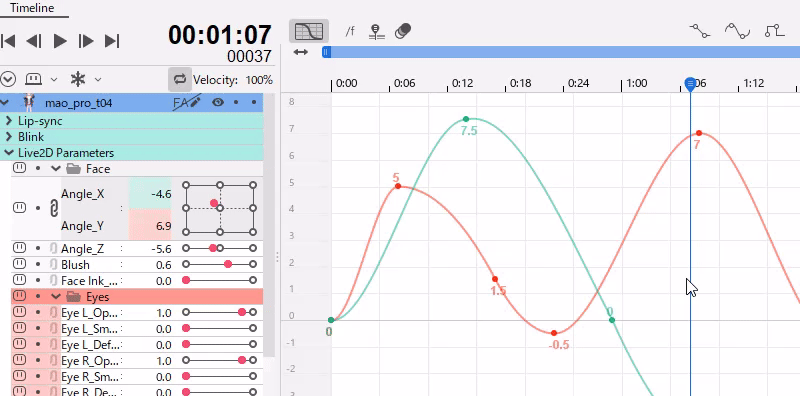
Task: Click the snowflake freeze icon
Action: point(78,79)
